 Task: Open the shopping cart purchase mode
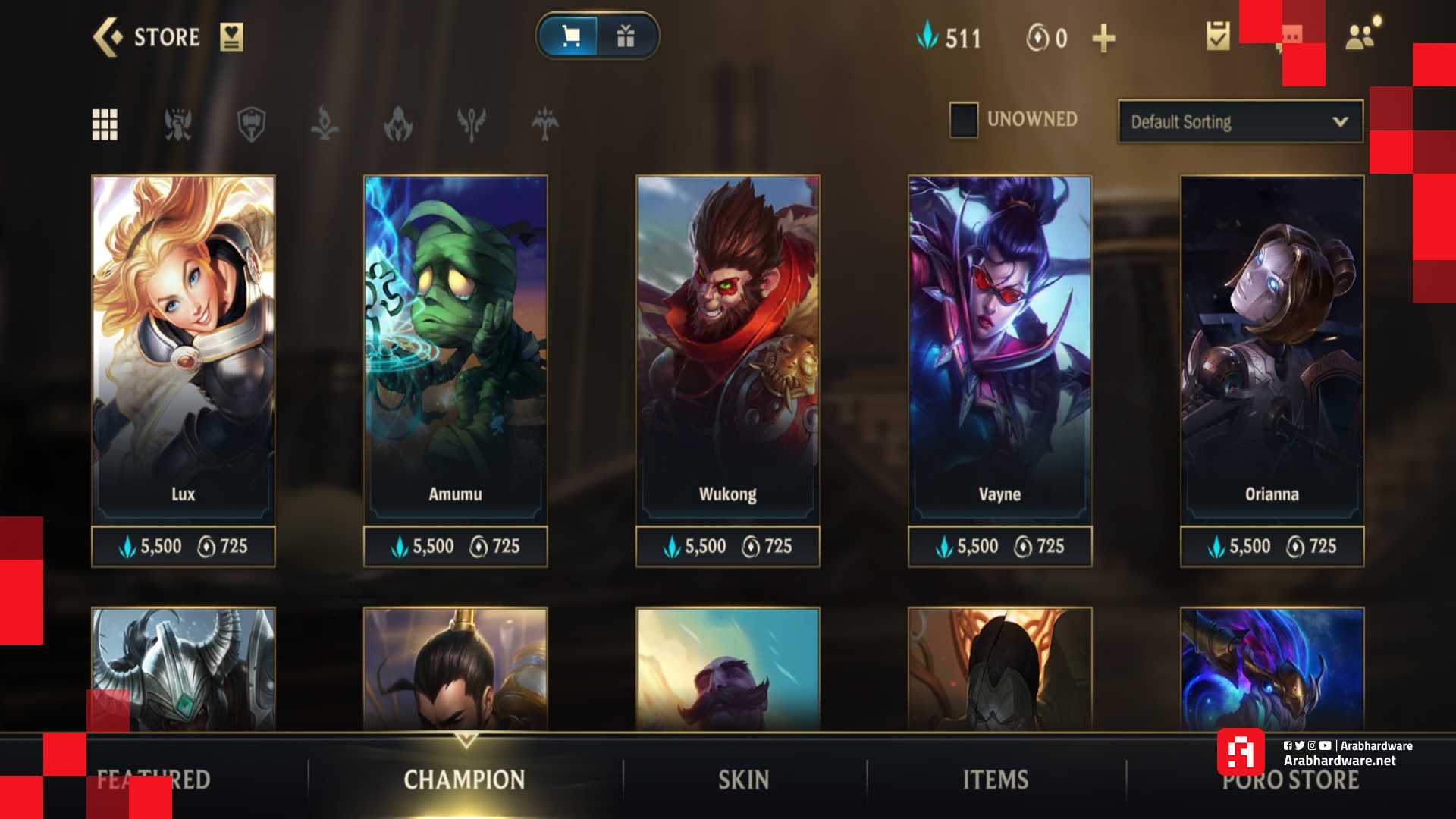[x=570, y=36]
